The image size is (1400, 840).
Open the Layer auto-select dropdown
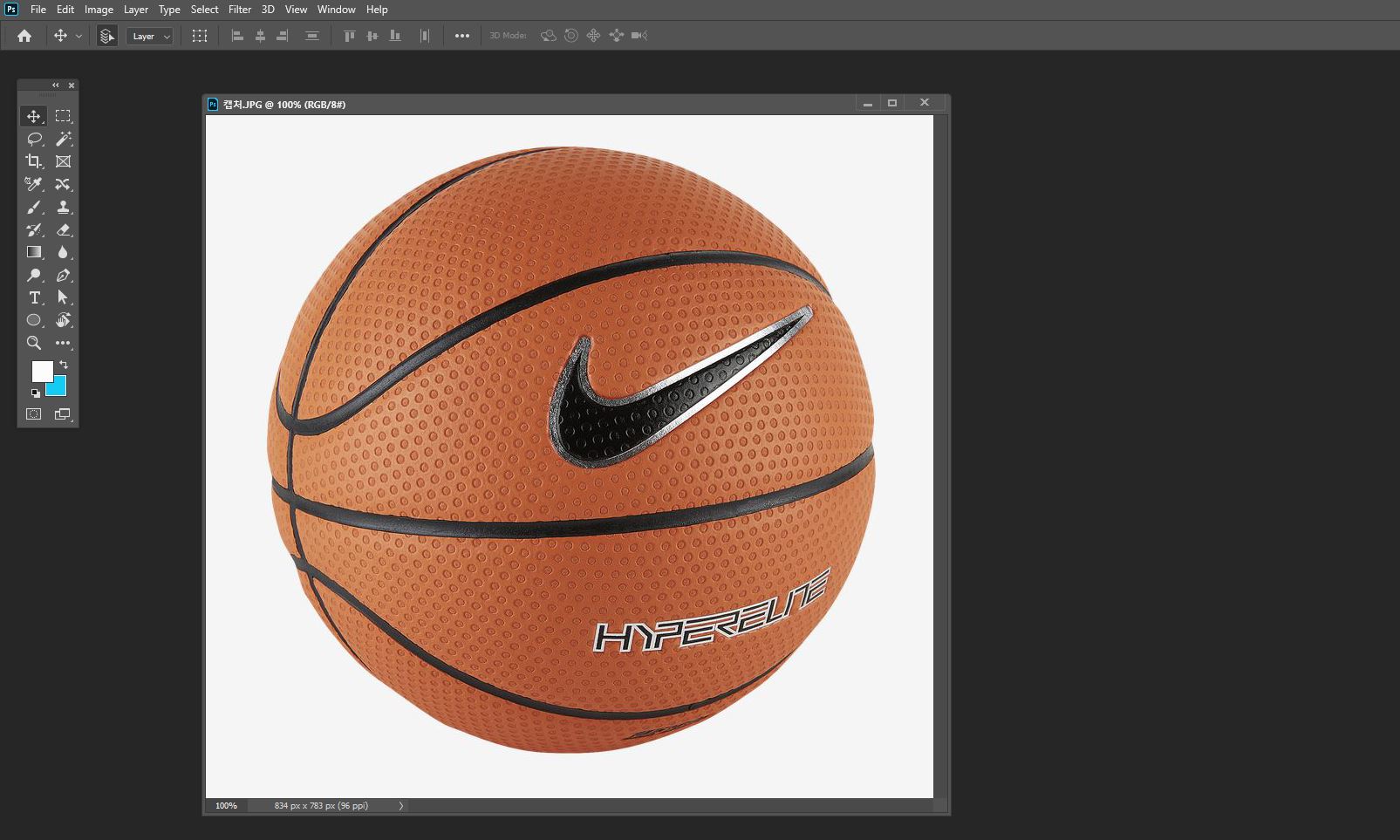(150, 36)
